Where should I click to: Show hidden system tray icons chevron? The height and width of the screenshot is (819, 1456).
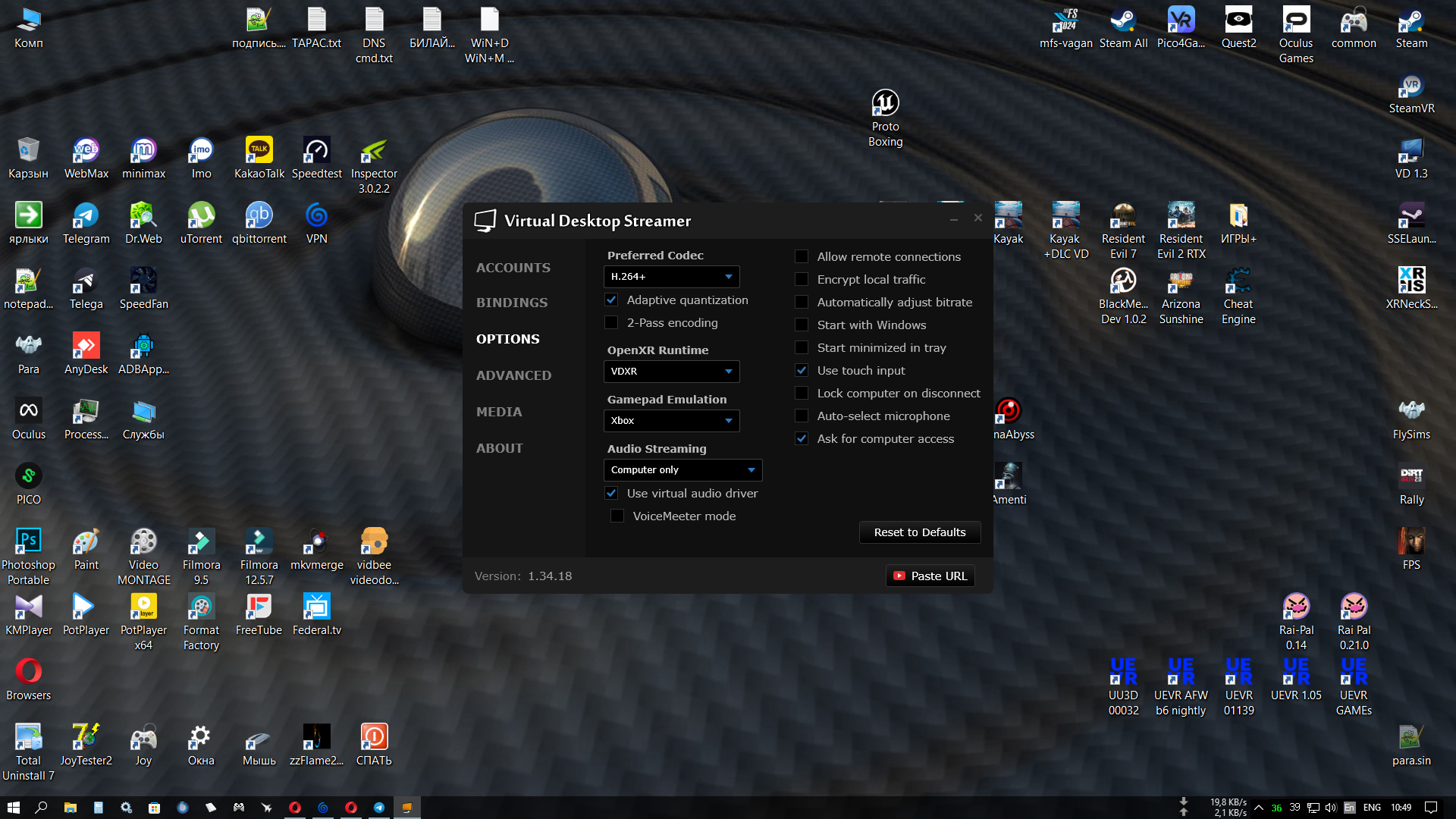(1259, 808)
